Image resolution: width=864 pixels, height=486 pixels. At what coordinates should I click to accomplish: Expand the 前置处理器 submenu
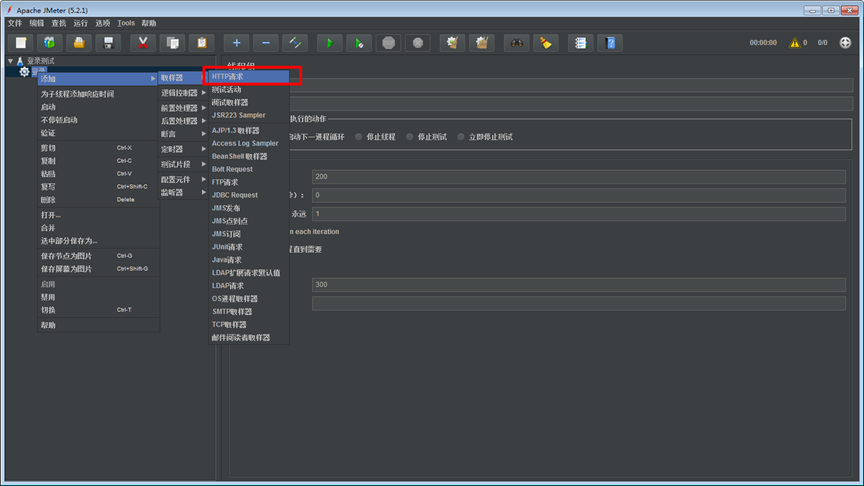click(x=183, y=108)
